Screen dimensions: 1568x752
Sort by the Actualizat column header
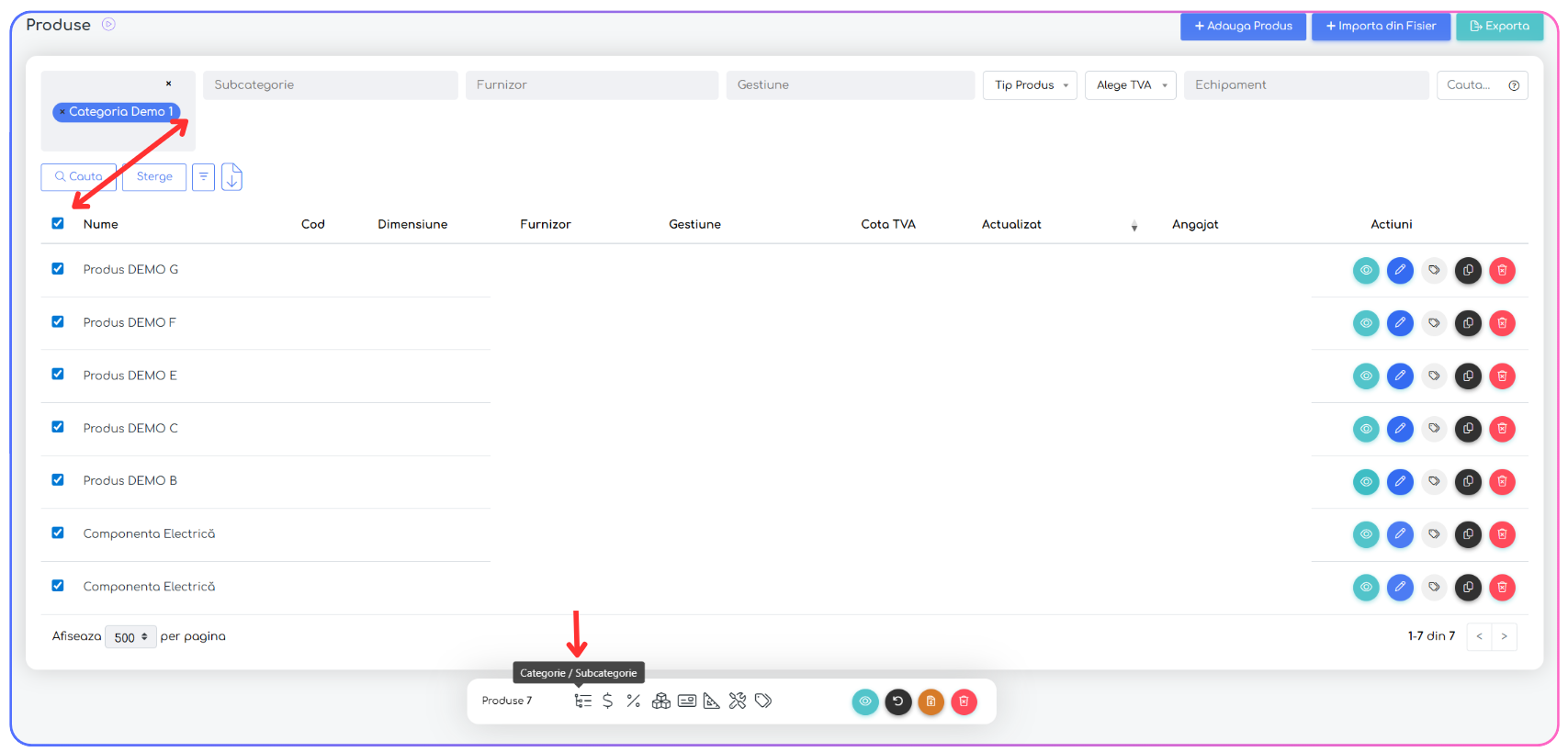click(x=1011, y=225)
